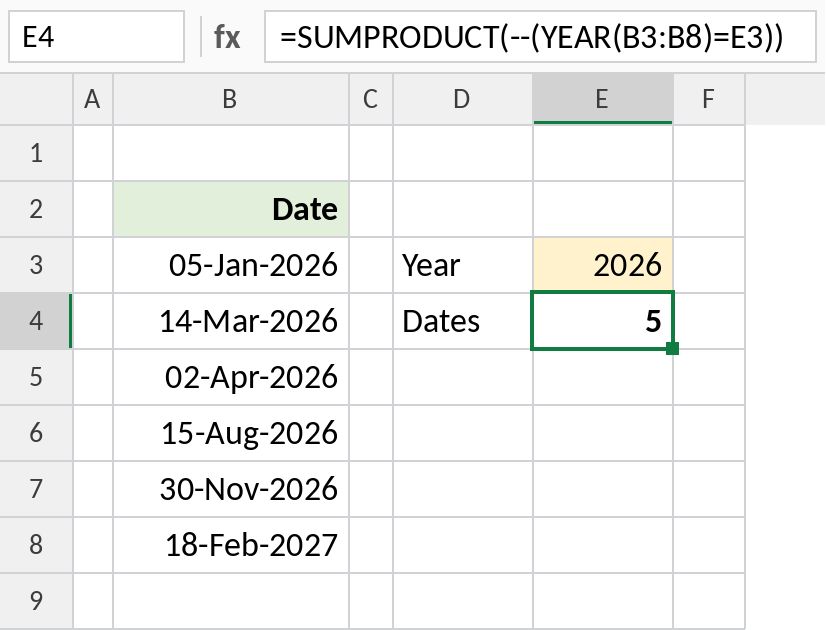The image size is (826, 630).
Task: Select row 6 header
Action: click(x=36, y=433)
